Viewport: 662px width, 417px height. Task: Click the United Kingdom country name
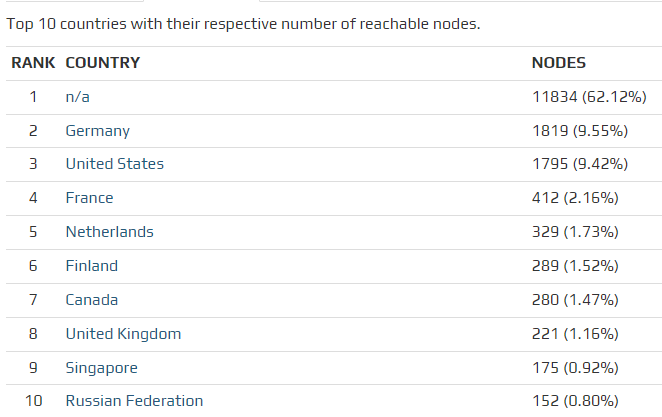coord(124,334)
